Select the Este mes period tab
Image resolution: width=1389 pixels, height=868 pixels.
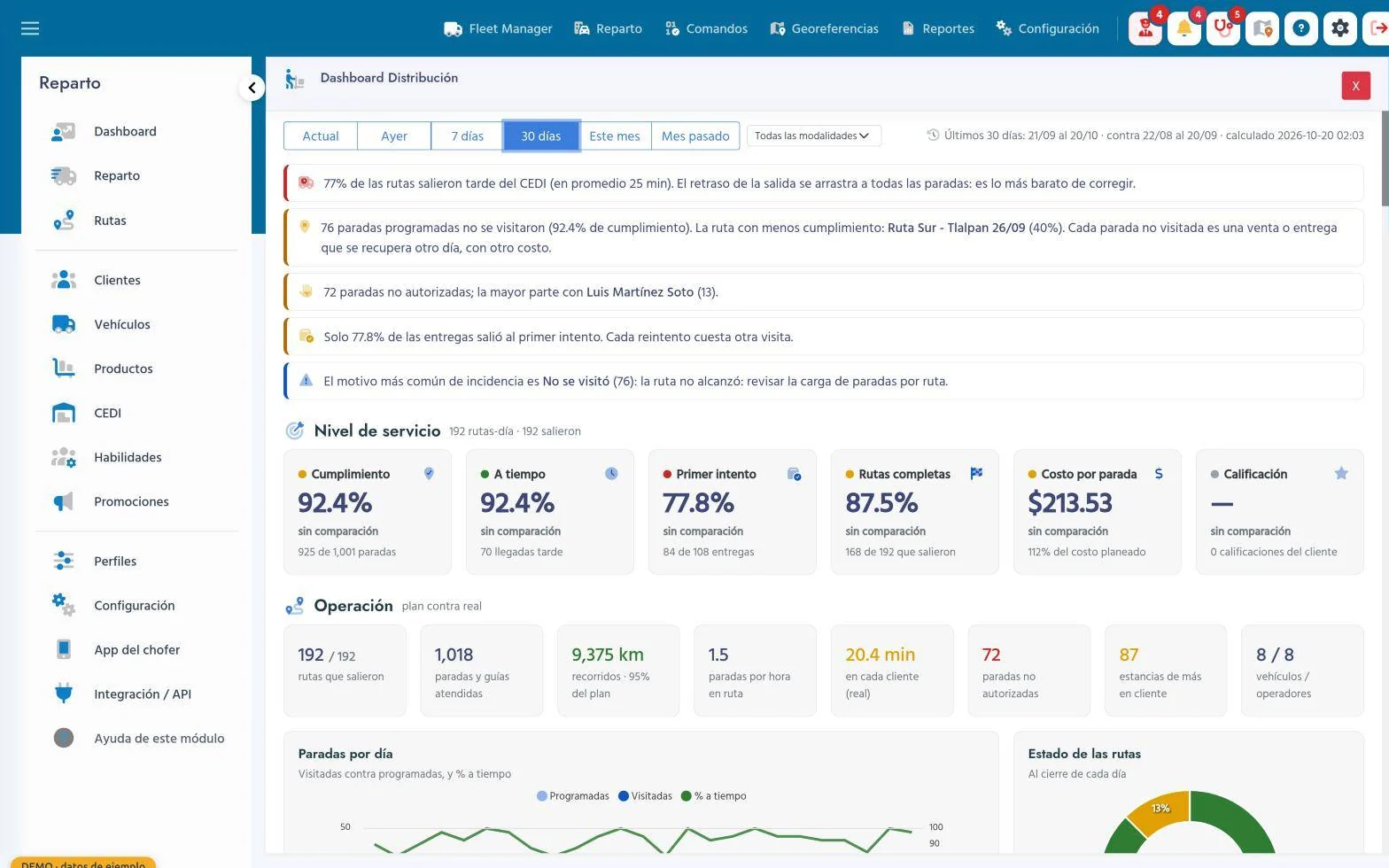tap(615, 136)
